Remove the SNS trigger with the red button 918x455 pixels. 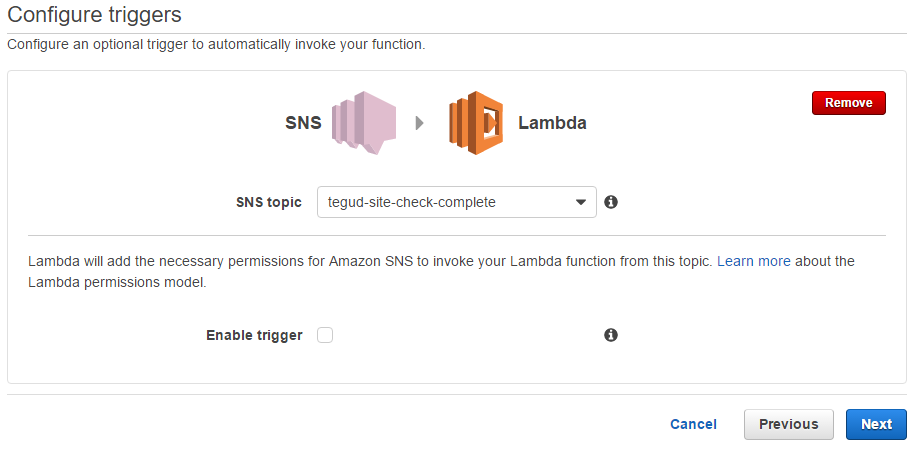(x=848, y=103)
